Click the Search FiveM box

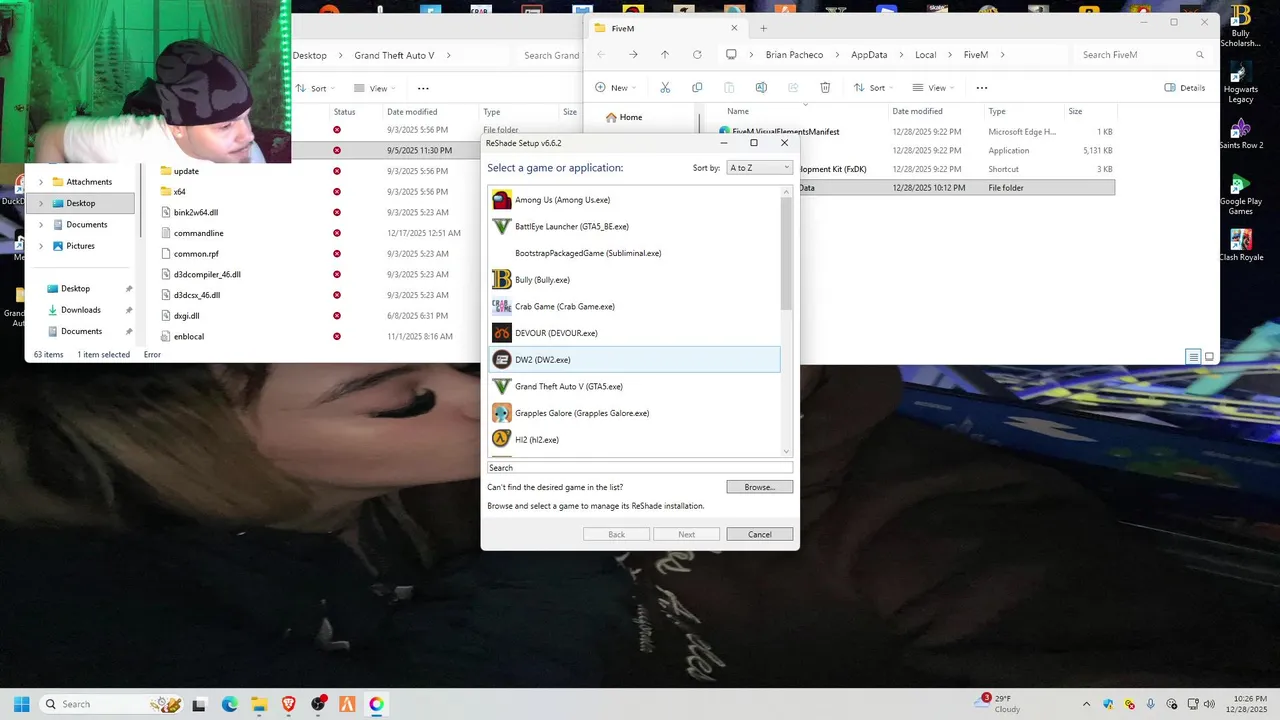[x=1142, y=55]
